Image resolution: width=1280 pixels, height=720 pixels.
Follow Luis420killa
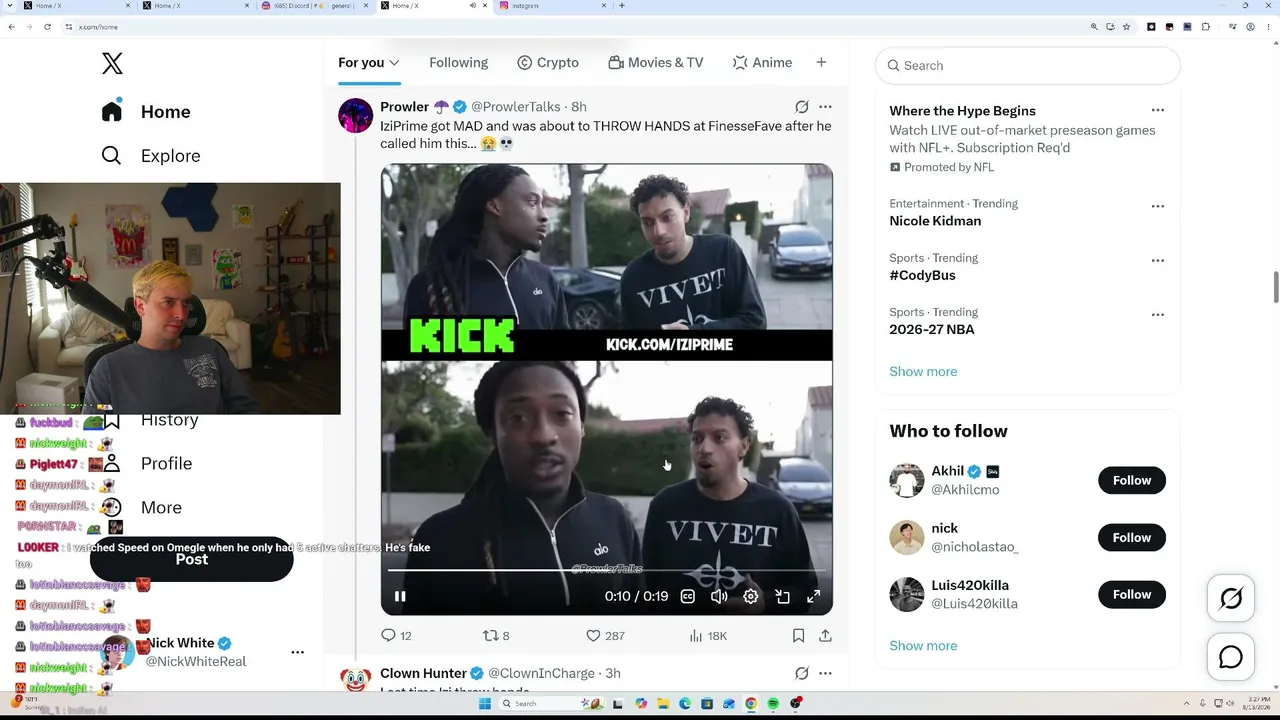point(1132,594)
